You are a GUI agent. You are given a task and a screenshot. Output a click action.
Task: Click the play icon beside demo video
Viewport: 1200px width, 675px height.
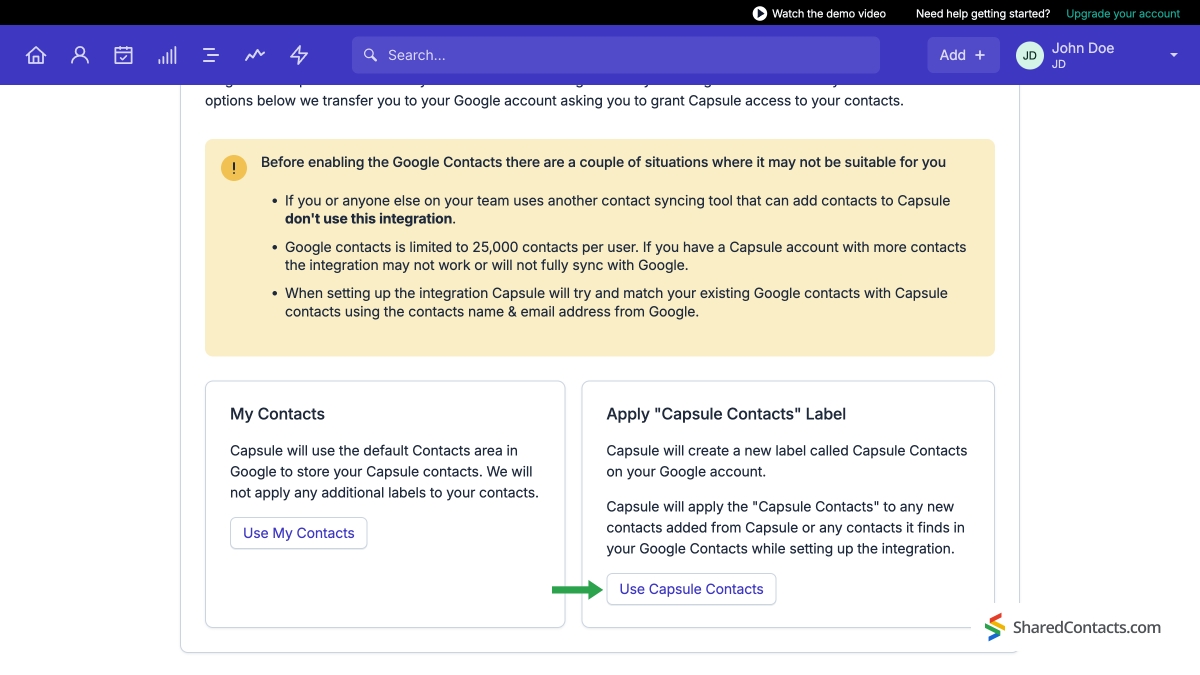click(760, 13)
